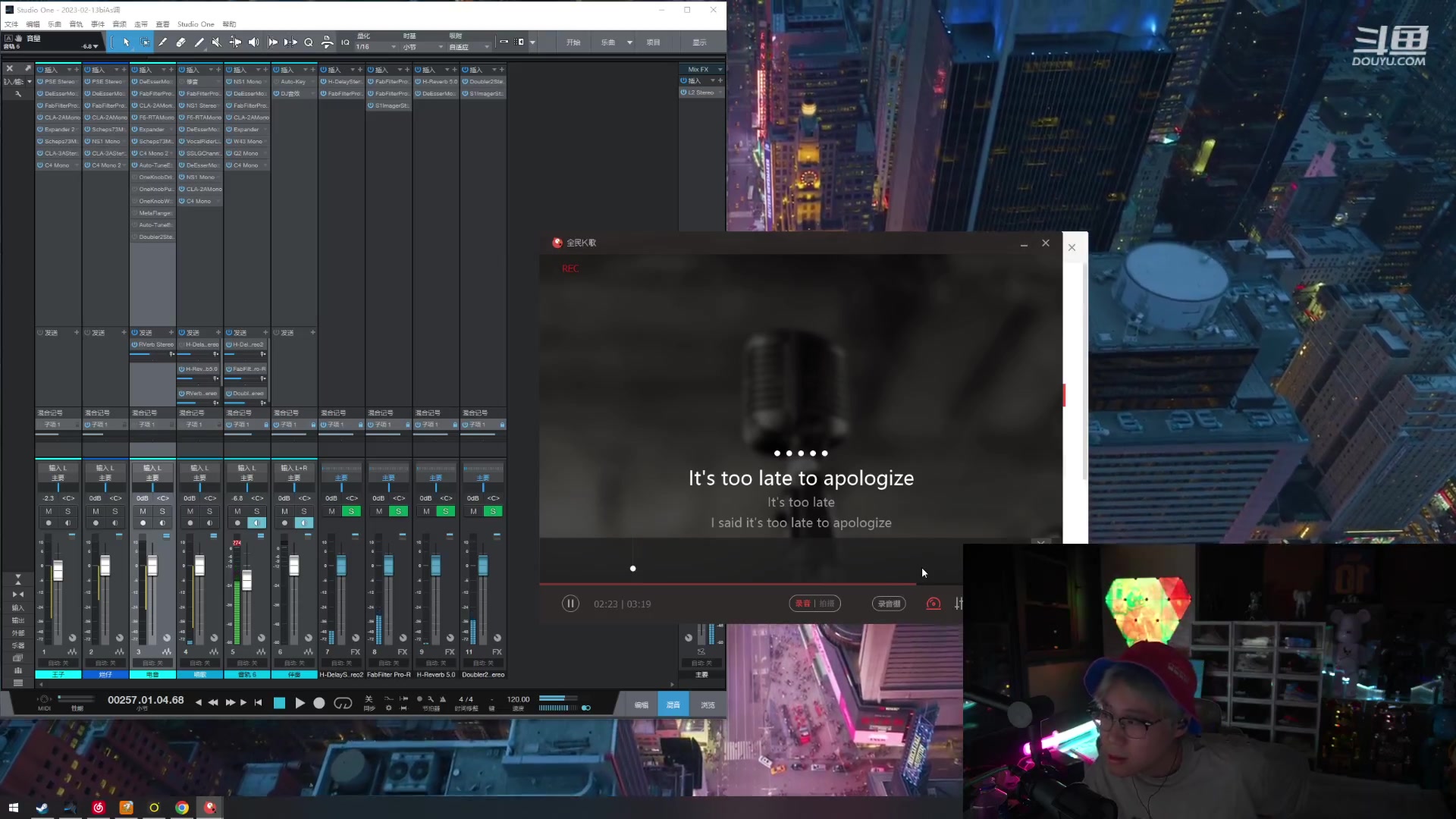Screen dimensions: 1456x819
Task: Select the Mute tool
Action: tap(217, 42)
